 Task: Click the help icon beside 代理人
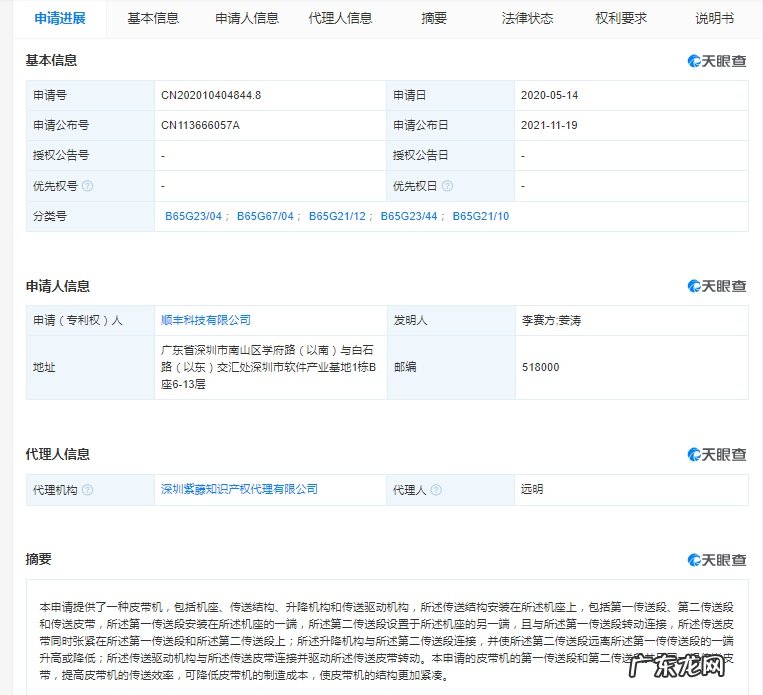[436, 490]
